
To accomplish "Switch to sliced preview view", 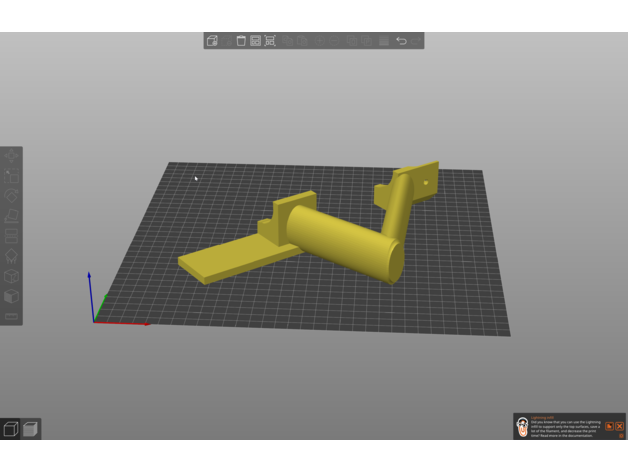I will click(x=31, y=429).
